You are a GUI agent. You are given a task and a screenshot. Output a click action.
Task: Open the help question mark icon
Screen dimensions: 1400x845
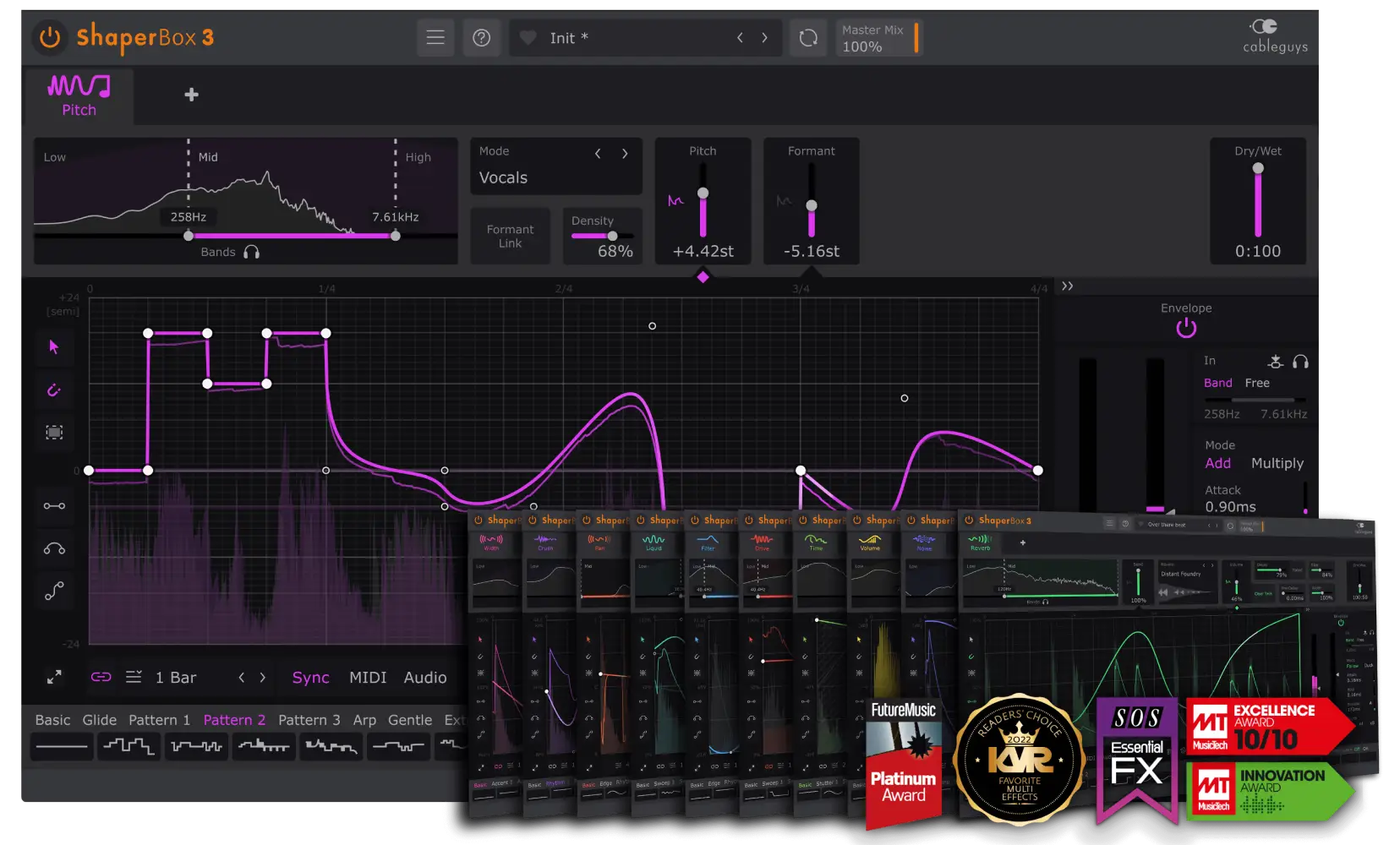tap(481, 37)
